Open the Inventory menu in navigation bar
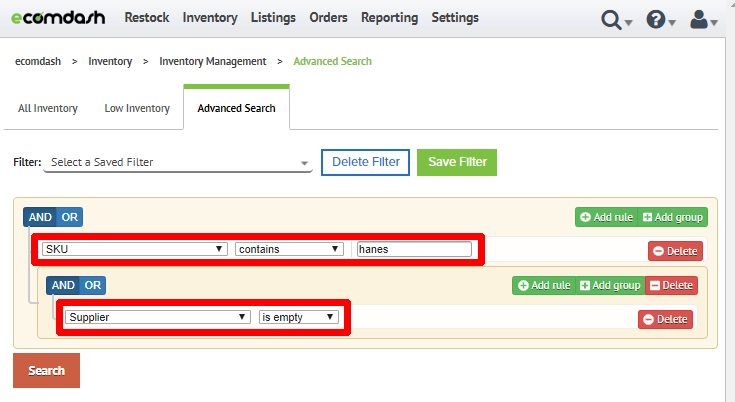Image resolution: width=735 pixels, height=402 pixels. (x=210, y=18)
